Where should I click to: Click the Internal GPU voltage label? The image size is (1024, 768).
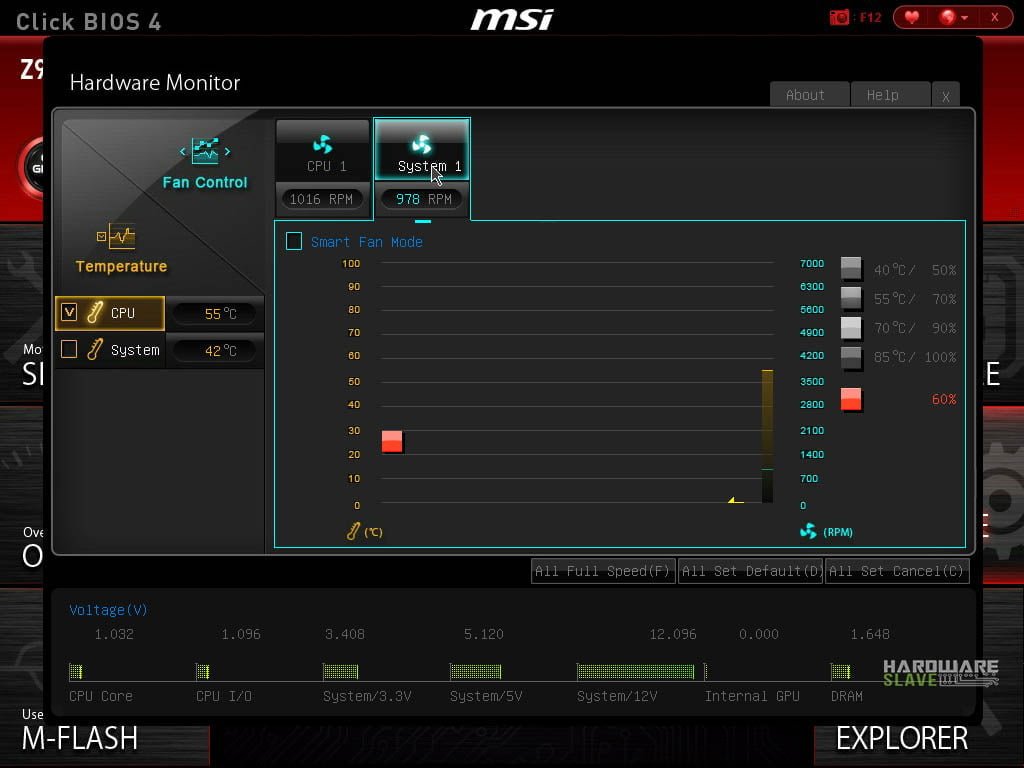(x=752, y=696)
